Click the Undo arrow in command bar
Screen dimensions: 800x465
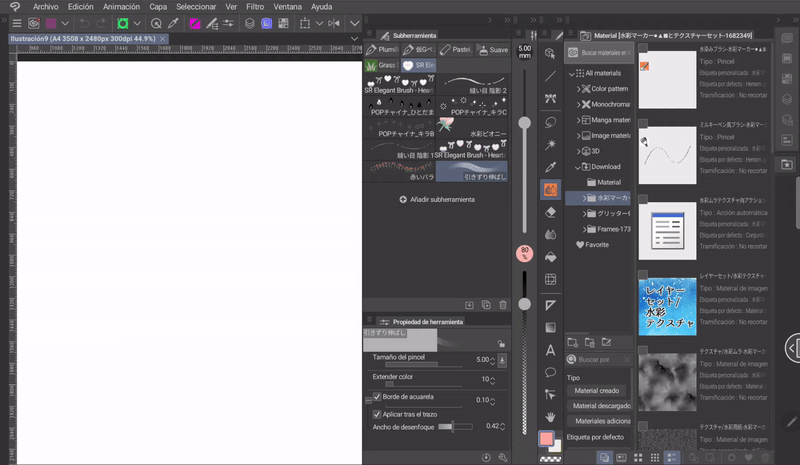[84, 23]
